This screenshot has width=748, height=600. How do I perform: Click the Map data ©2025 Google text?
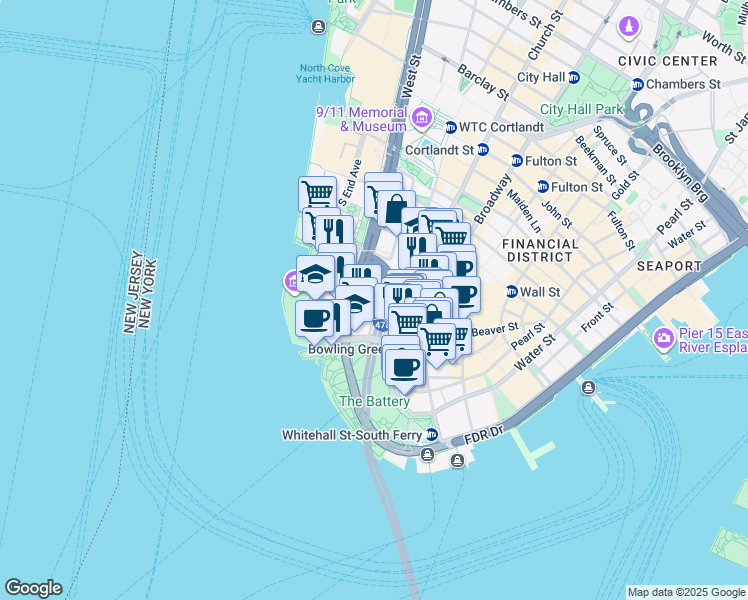(x=686, y=592)
